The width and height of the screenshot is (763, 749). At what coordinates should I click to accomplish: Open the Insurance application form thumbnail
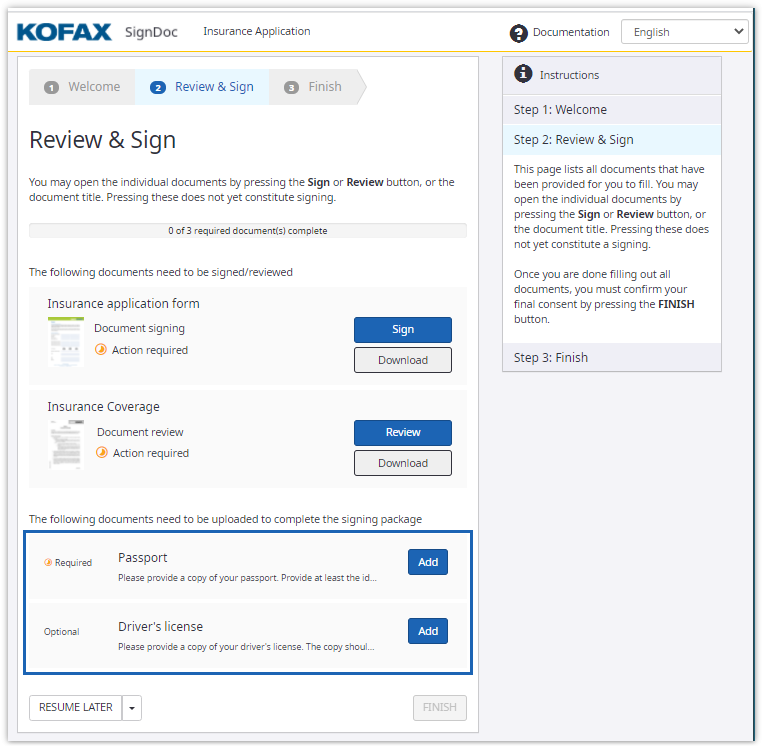(66, 342)
